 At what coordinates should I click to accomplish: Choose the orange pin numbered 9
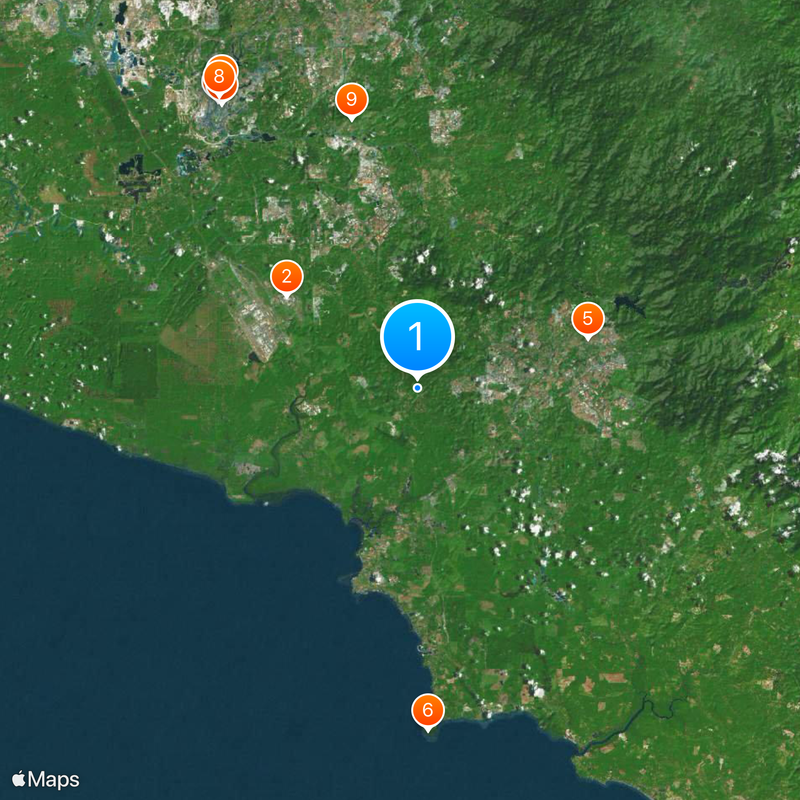click(x=352, y=99)
